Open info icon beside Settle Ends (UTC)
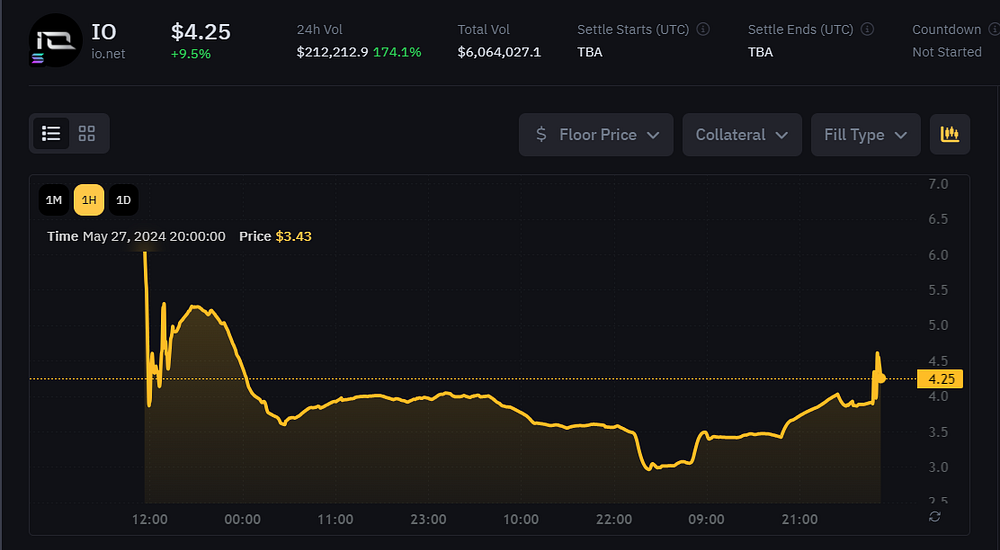Screen dimensions: 1000x550 click(x=867, y=29)
